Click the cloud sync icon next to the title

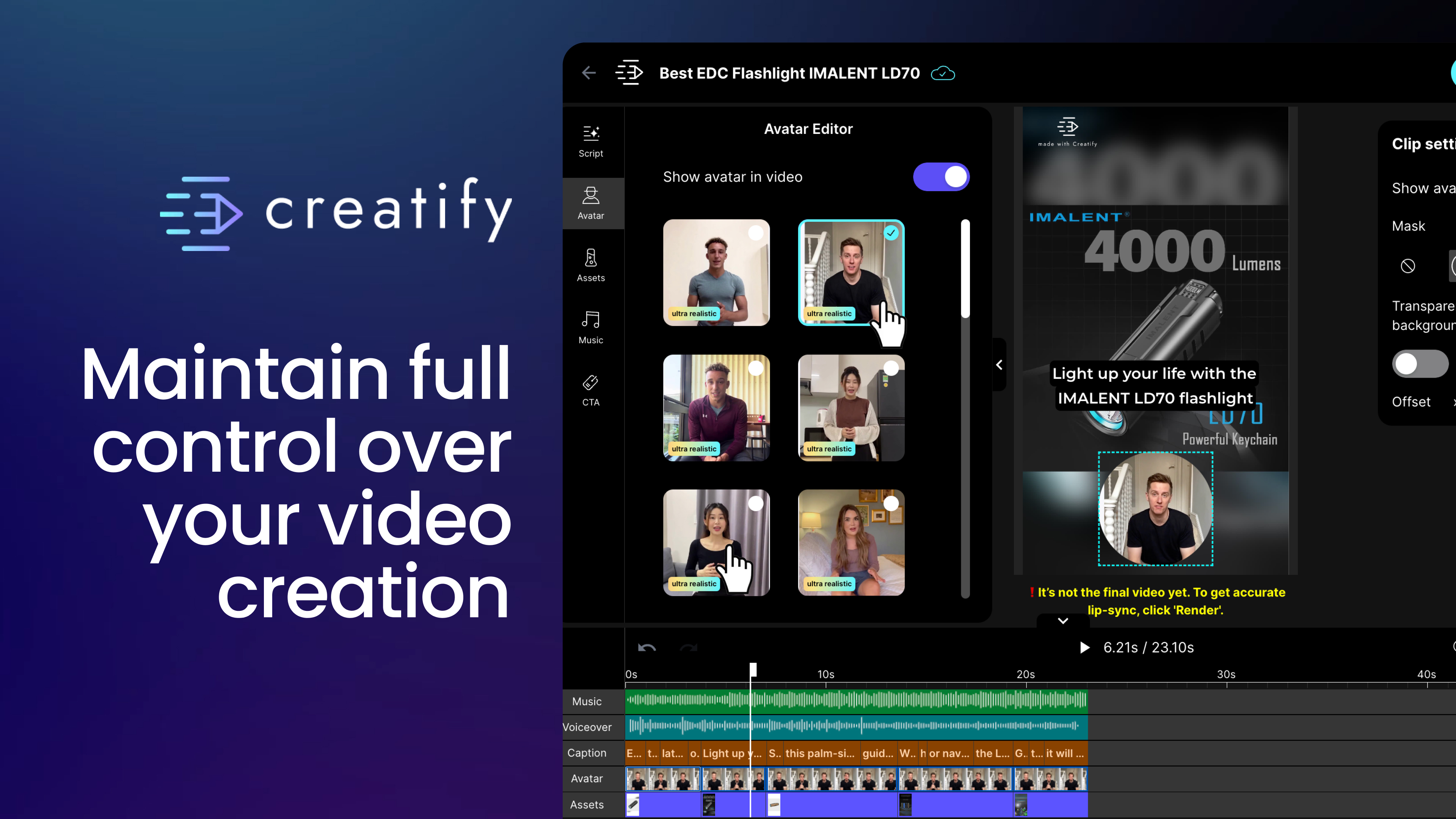(943, 73)
